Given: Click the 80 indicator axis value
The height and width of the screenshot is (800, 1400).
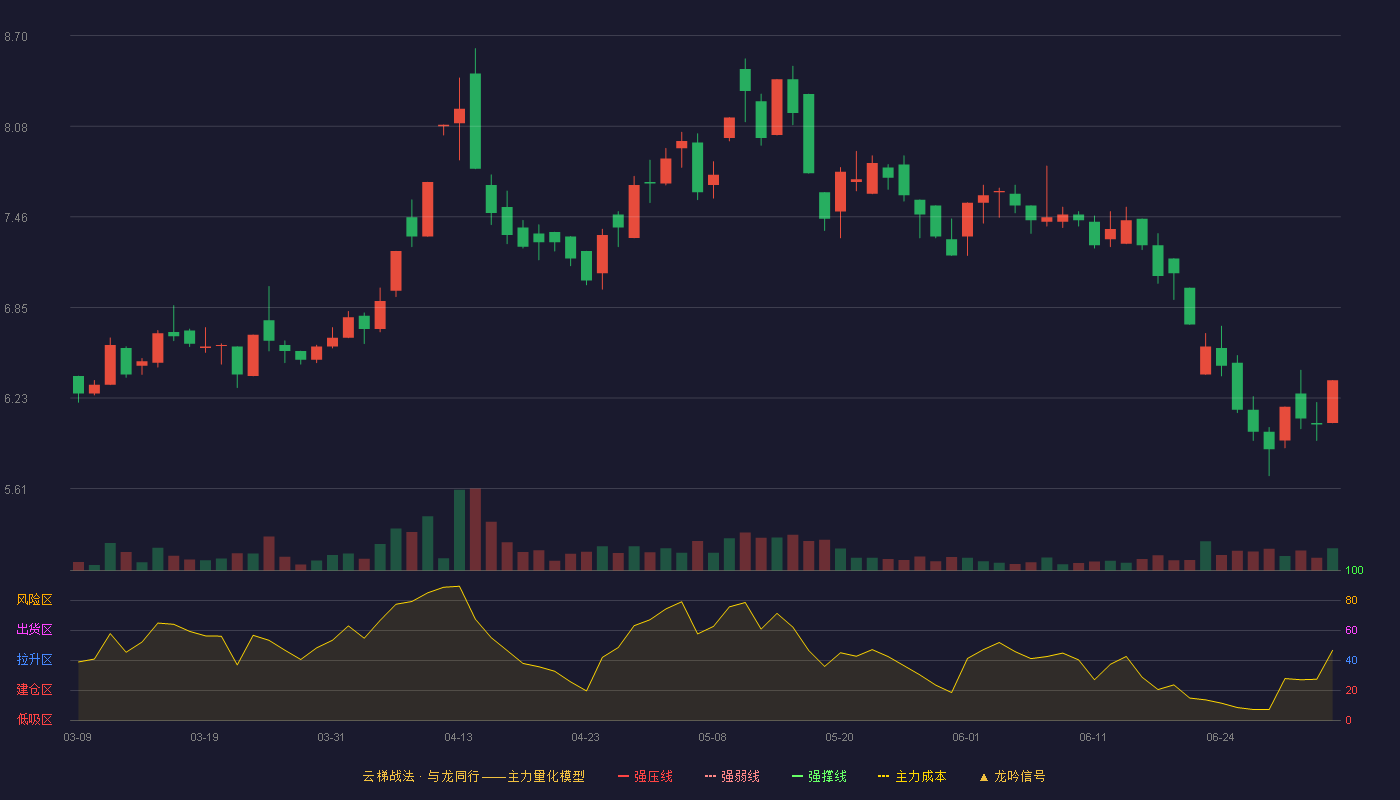Looking at the screenshot, I should point(1351,601).
